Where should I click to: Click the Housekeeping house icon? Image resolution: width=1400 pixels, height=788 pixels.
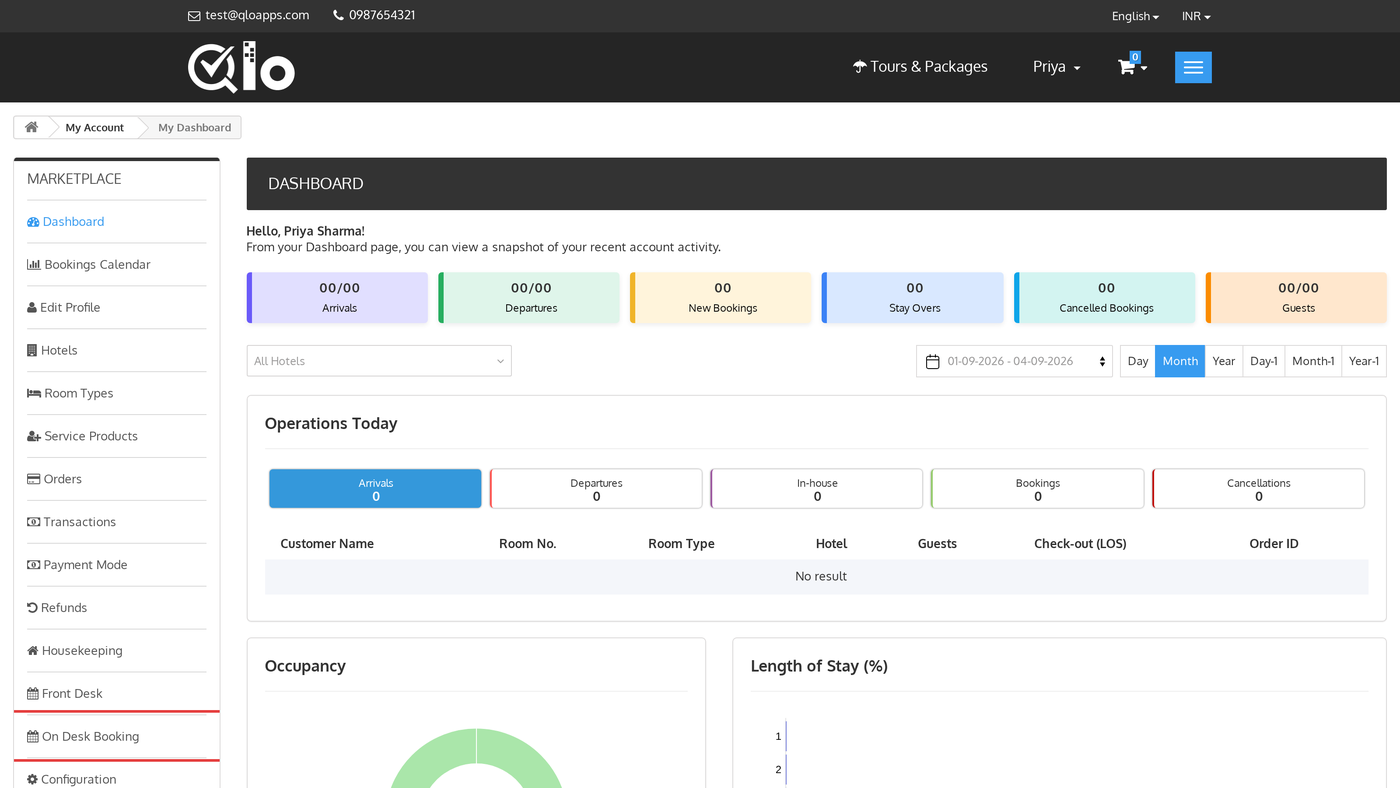[33, 651]
